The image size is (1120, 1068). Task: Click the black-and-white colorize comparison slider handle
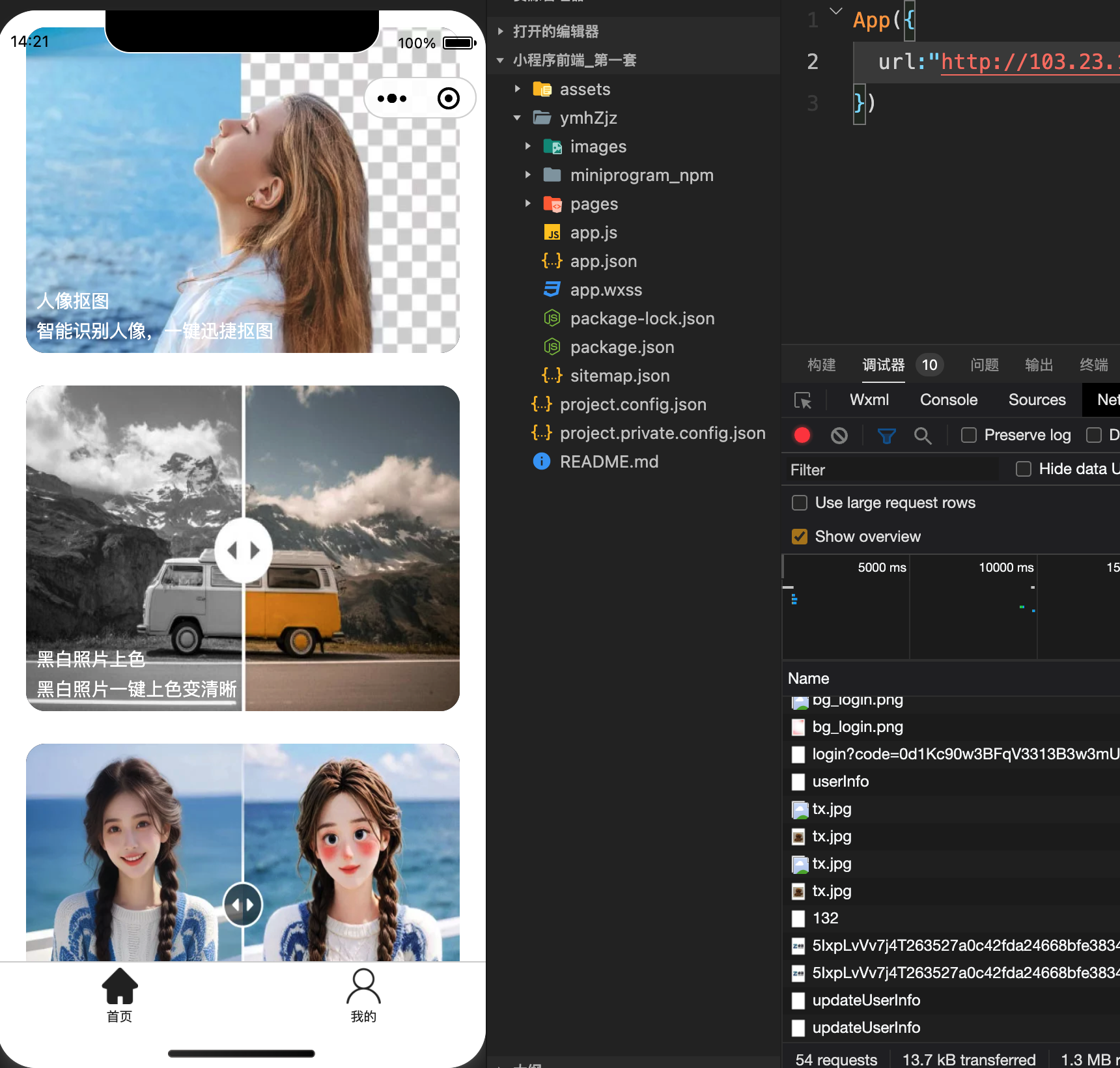[x=243, y=550]
